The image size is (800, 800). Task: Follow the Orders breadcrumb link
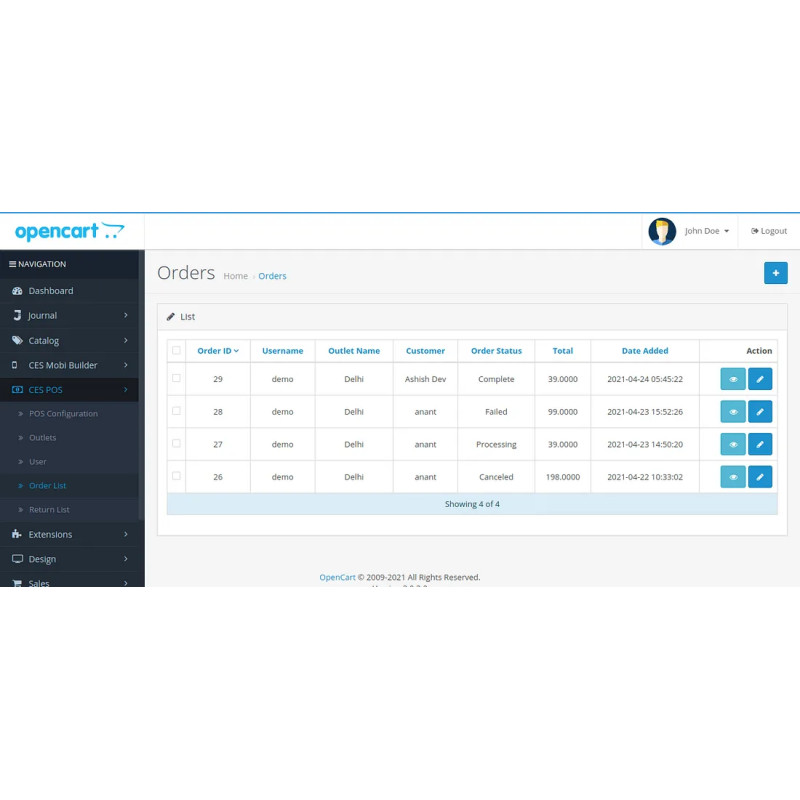click(272, 276)
